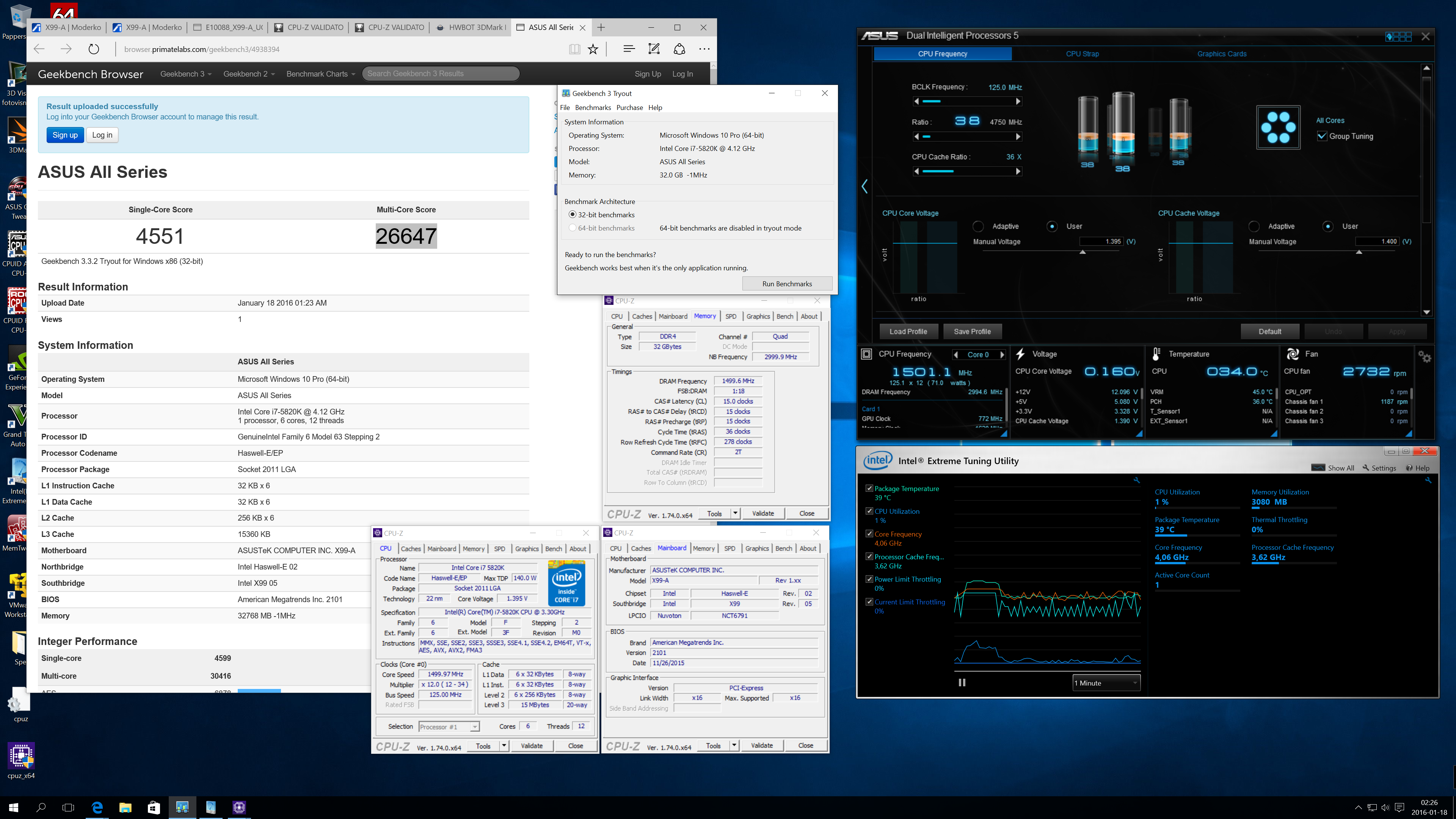Viewport: 1456px width, 819px height.
Task: Select User for CPU Cache Voltage
Action: click(1328, 226)
